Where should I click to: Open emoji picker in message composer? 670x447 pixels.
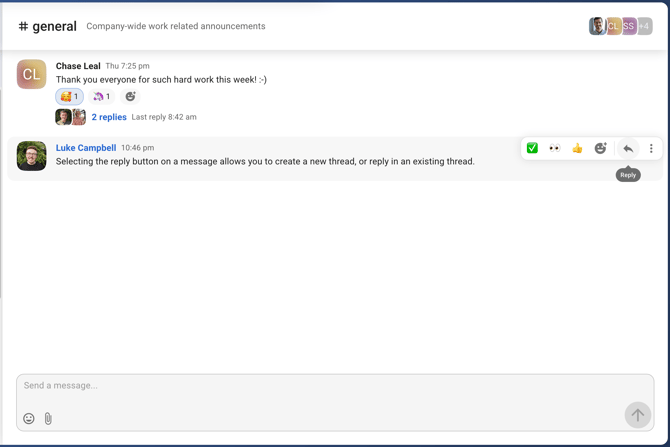(29, 419)
